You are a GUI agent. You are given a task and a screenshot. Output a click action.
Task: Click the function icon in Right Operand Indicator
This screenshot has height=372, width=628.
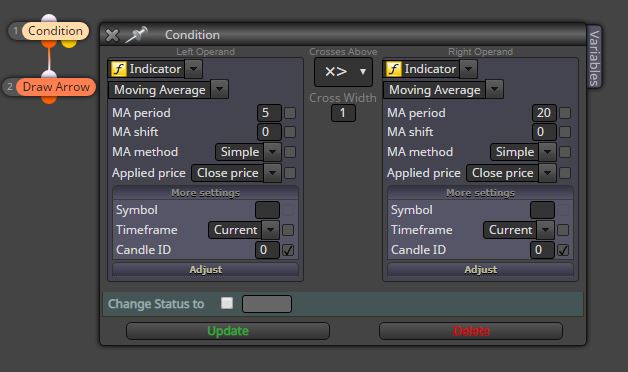coord(393,69)
